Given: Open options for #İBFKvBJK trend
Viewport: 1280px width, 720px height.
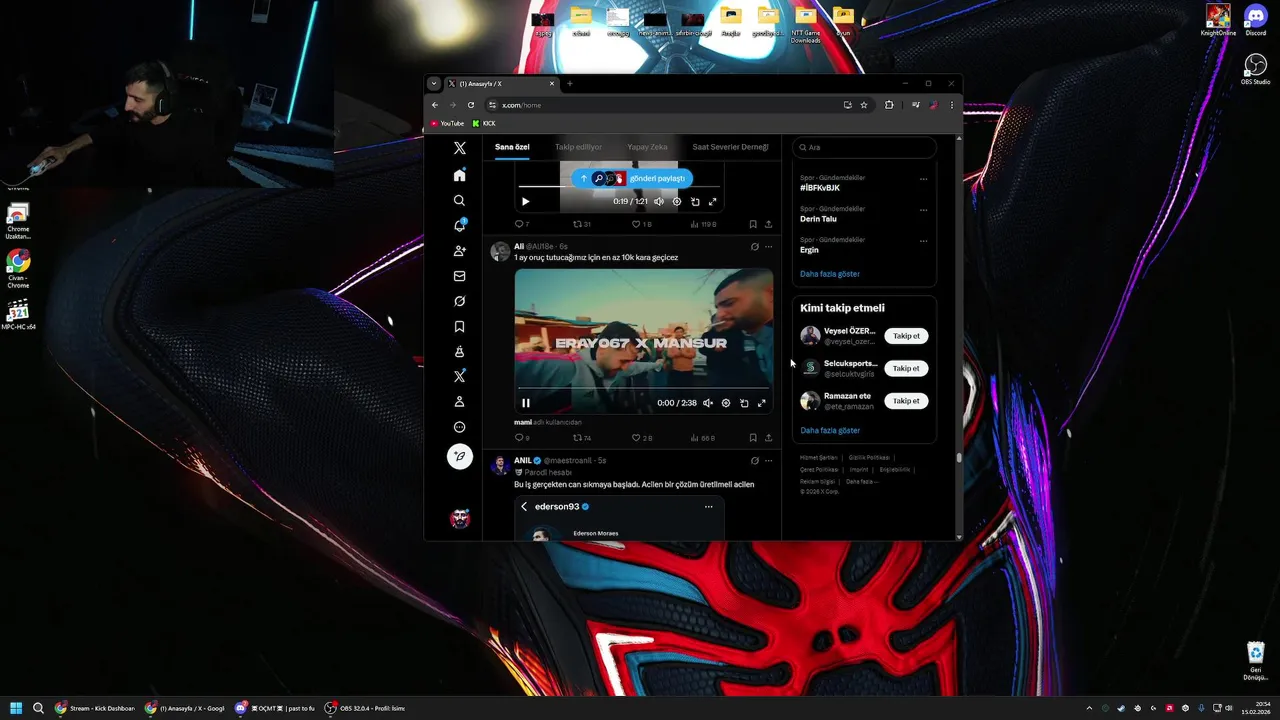Looking at the screenshot, I should (923, 180).
